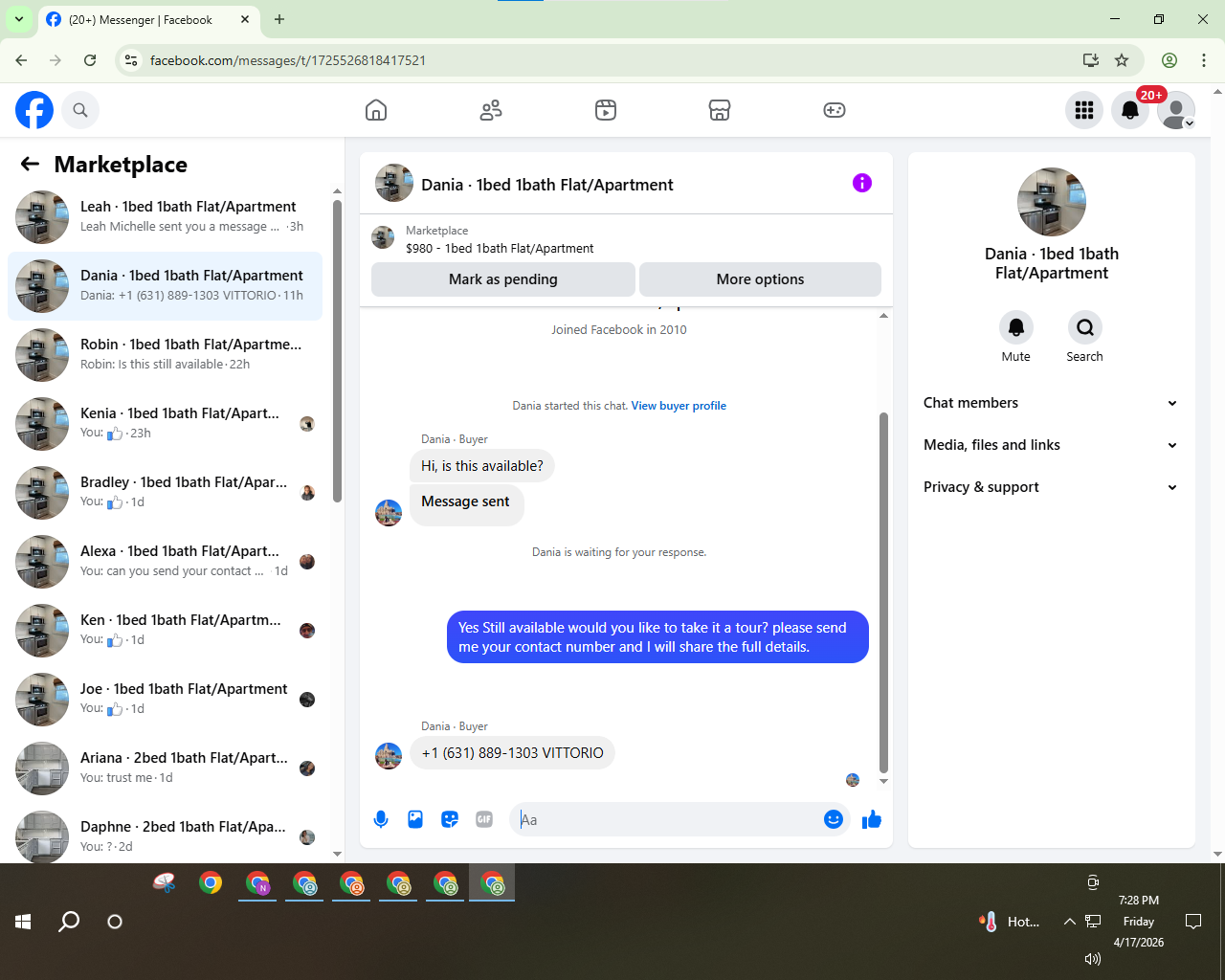Select Dania's conversation in the list

click(165, 286)
